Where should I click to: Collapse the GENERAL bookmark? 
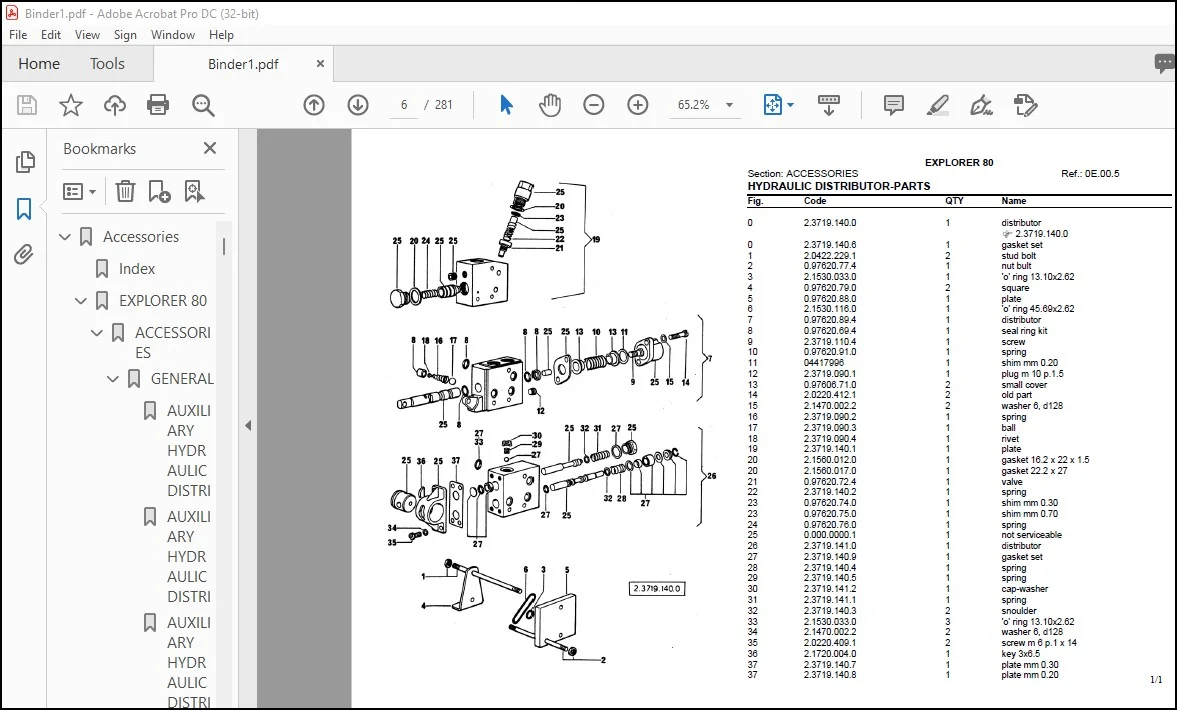(113, 379)
